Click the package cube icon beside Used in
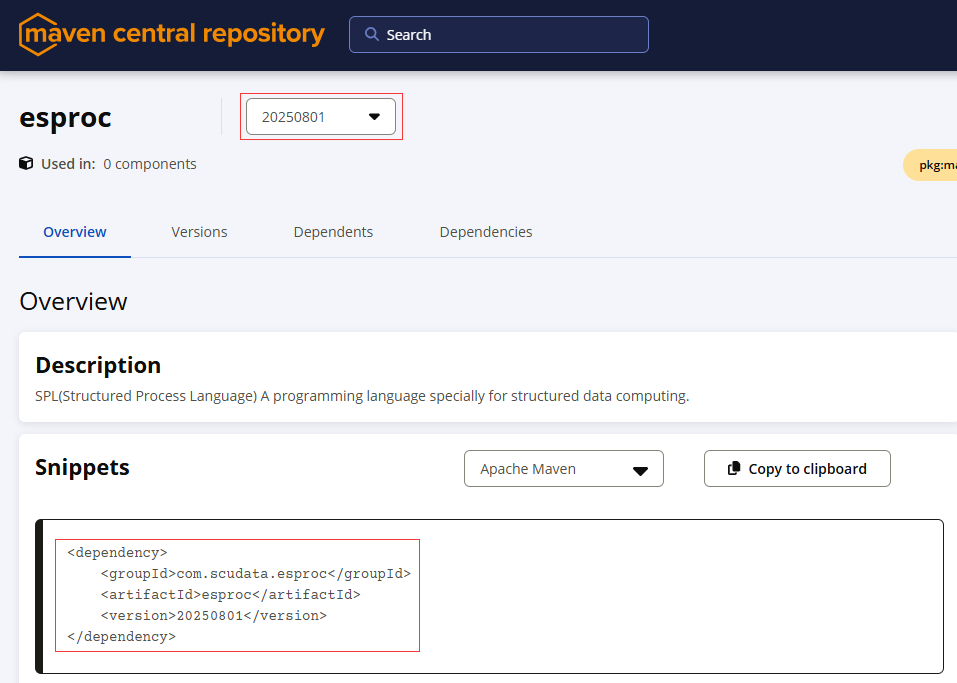This screenshot has width=957, height=683. pos(26,163)
